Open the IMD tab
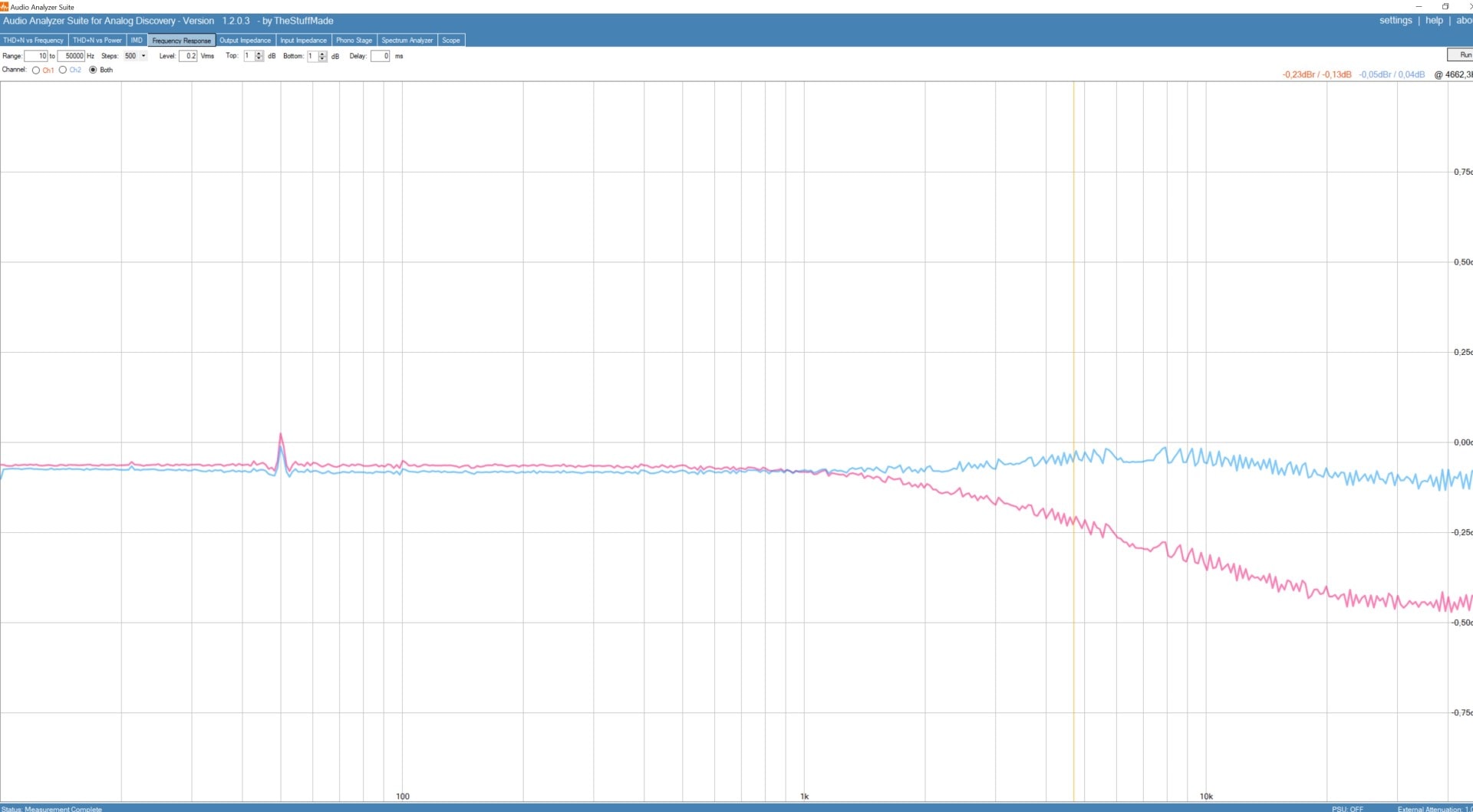Image resolution: width=1473 pixels, height=812 pixels. coord(137,40)
